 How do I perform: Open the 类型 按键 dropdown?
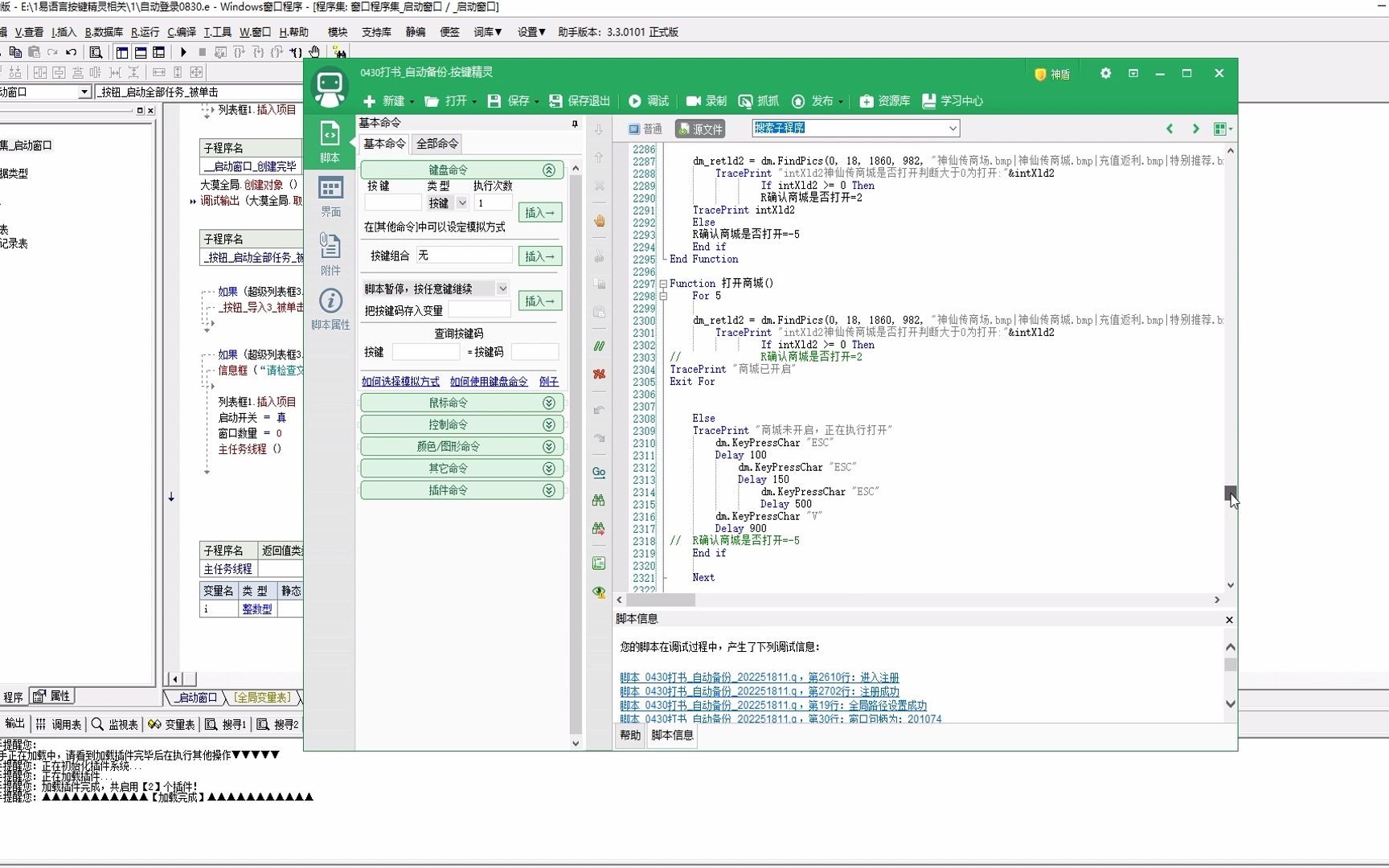[x=462, y=203]
